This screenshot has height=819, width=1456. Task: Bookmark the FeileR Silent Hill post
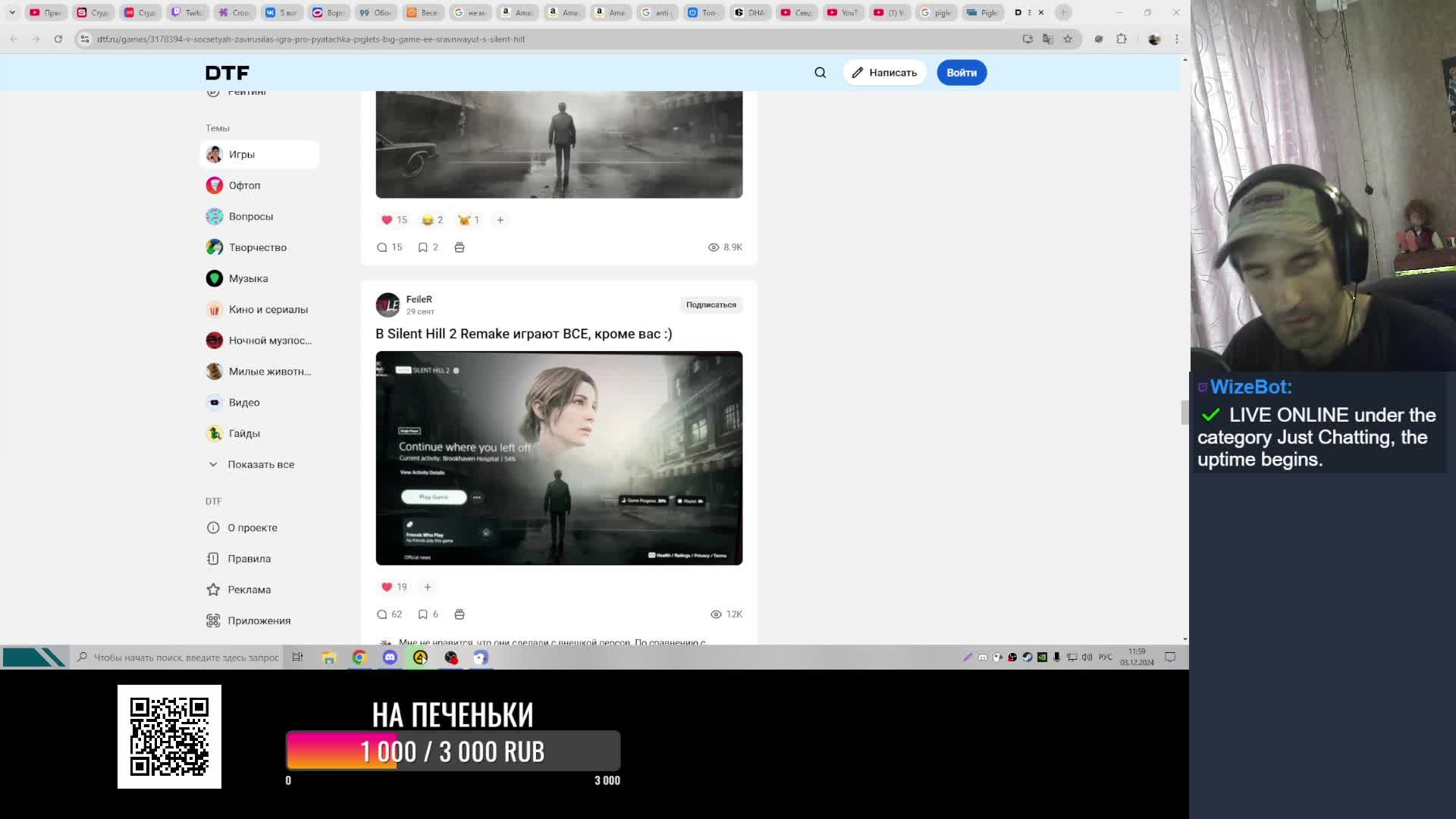pyautogui.click(x=423, y=614)
